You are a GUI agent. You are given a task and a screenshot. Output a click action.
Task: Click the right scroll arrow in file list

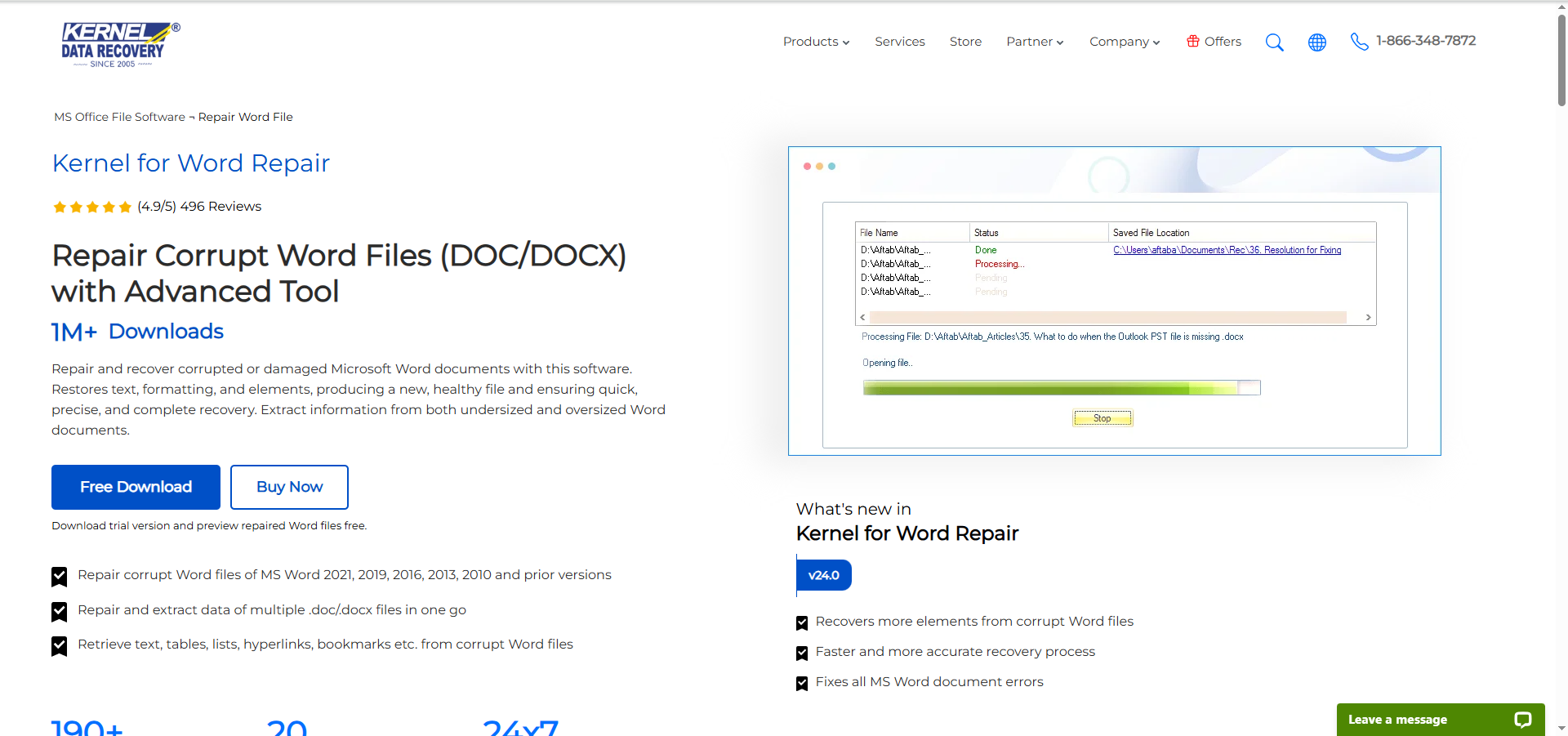coord(1368,318)
